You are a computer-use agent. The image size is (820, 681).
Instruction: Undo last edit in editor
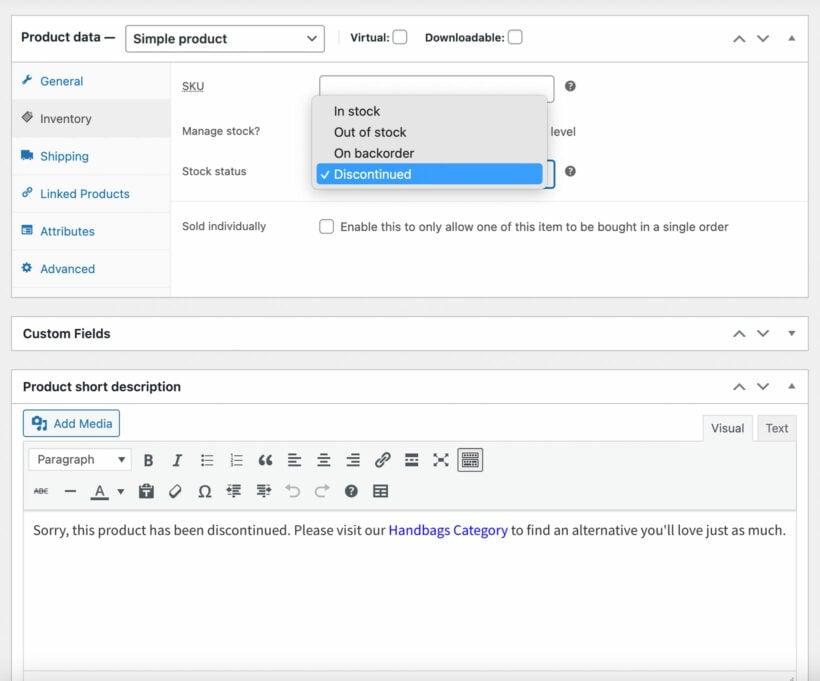pyautogui.click(x=293, y=491)
